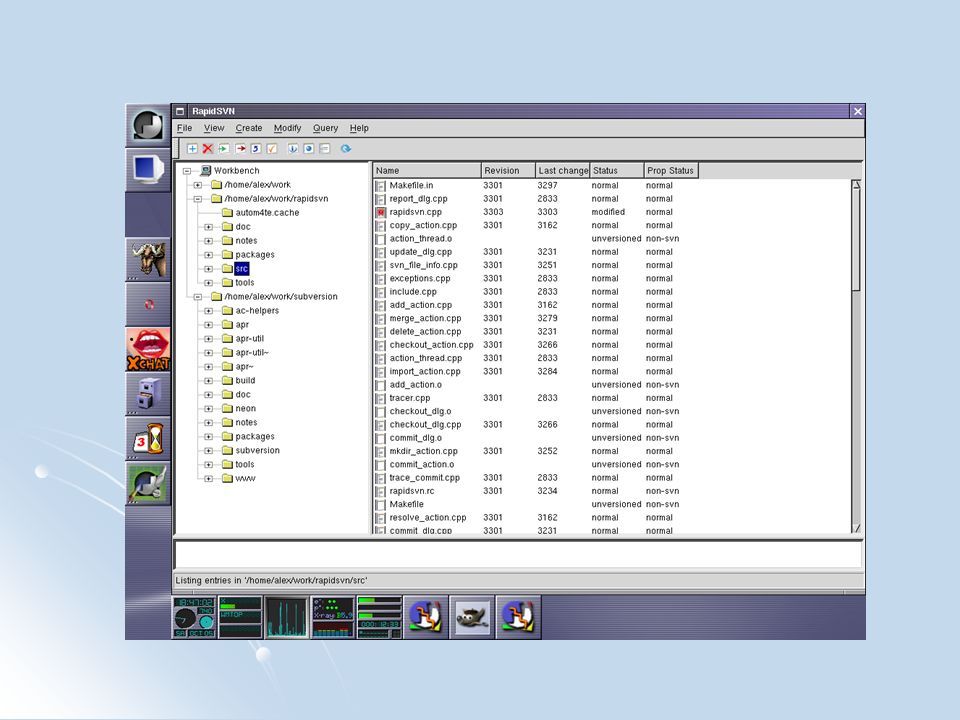Open the calendar and hourglass dock icon
Screen dimensions: 960x720
coord(148,439)
